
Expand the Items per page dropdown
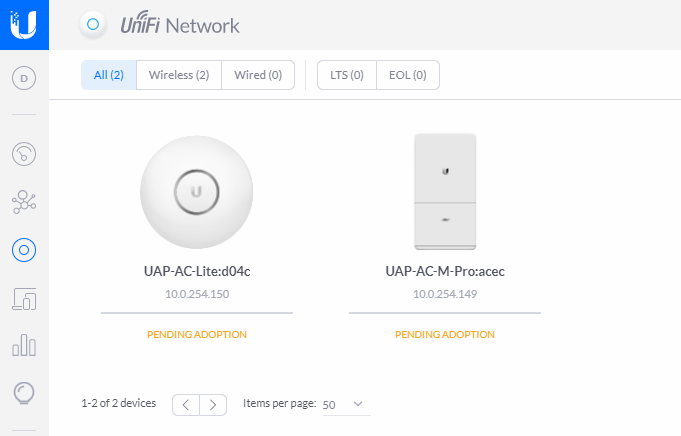coord(347,404)
